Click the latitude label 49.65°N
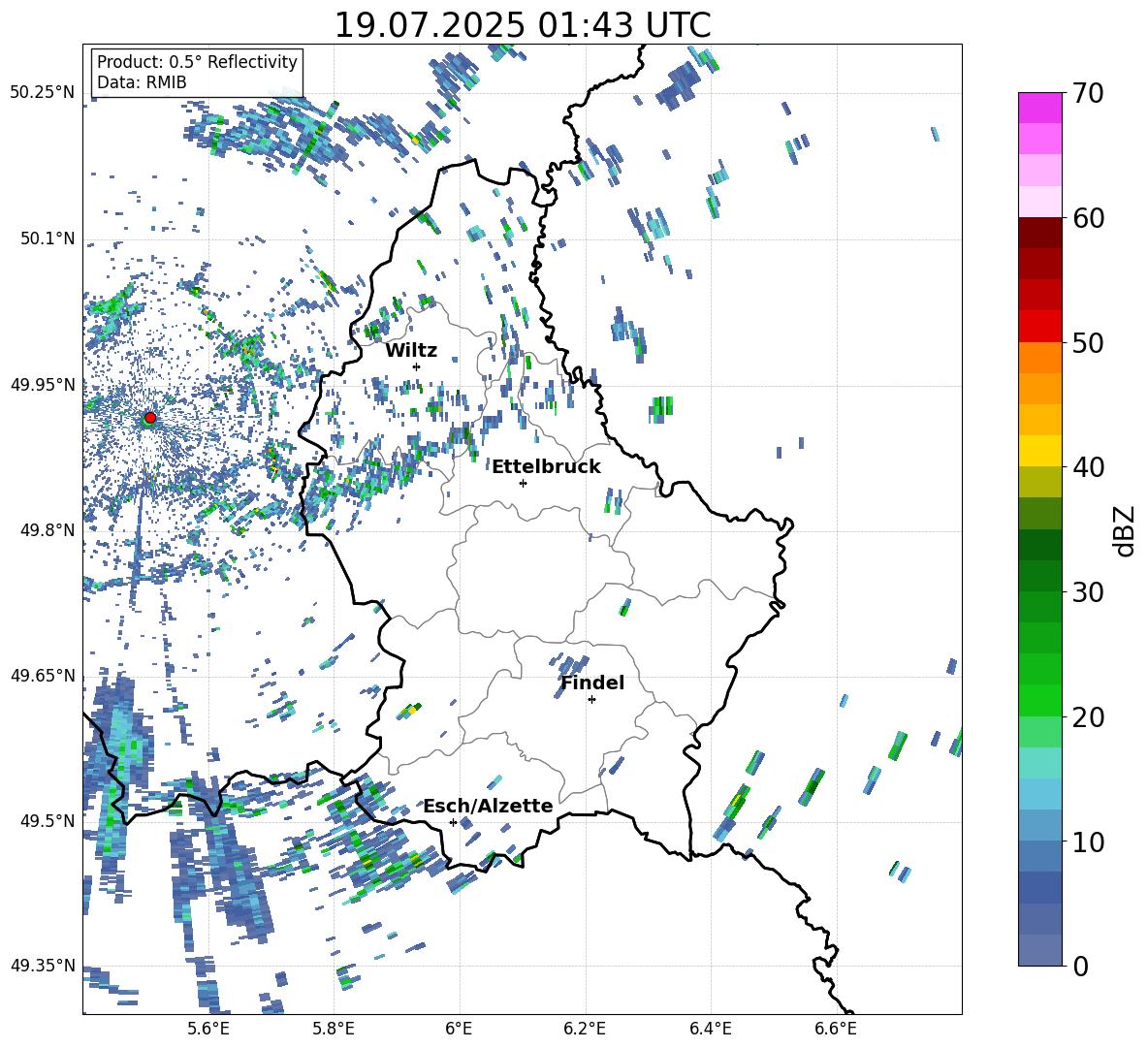This screenshot has height=1048, width=1148. (43, 675)
